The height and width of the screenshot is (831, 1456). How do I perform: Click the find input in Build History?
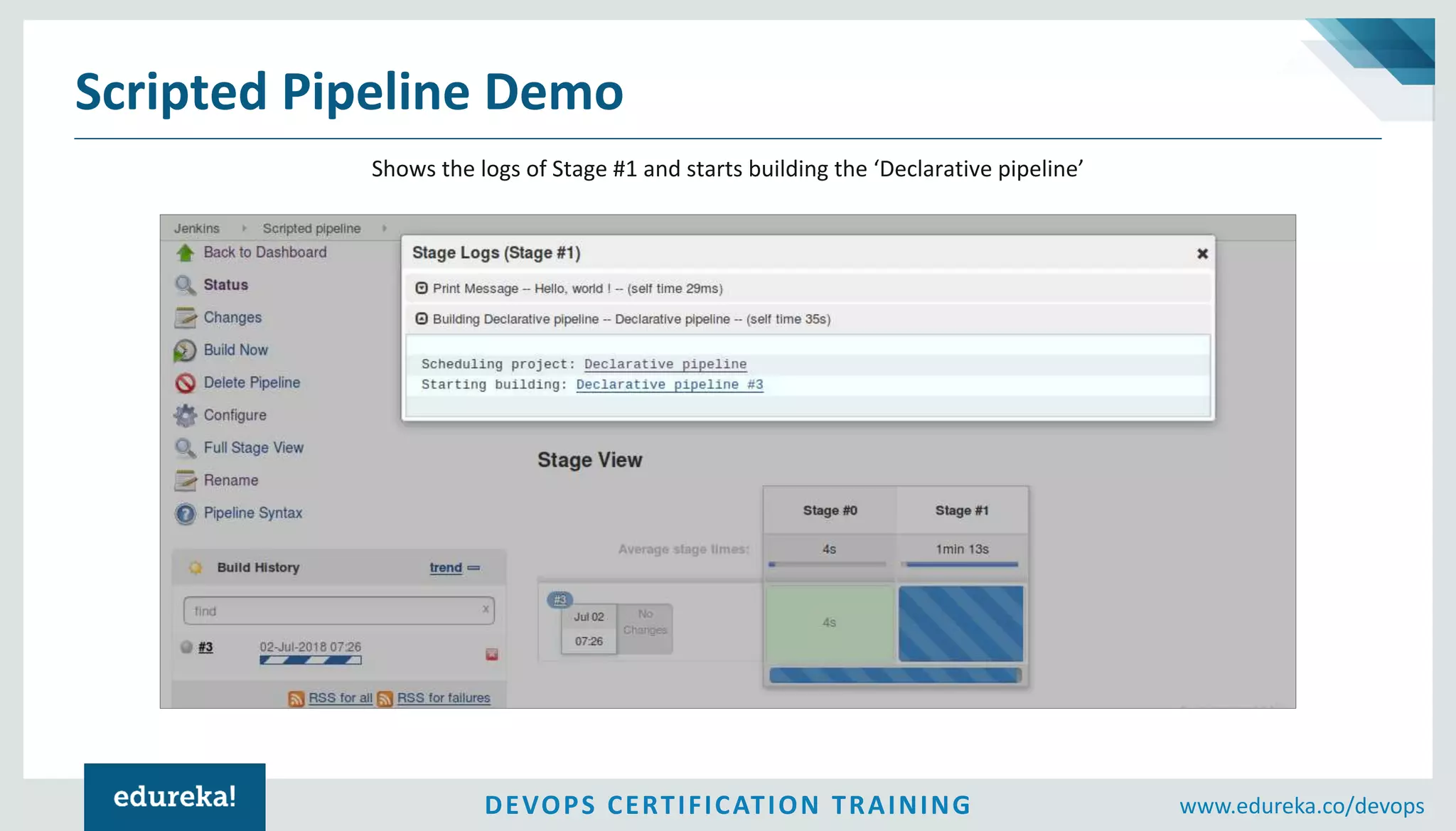tap(338, 611)
